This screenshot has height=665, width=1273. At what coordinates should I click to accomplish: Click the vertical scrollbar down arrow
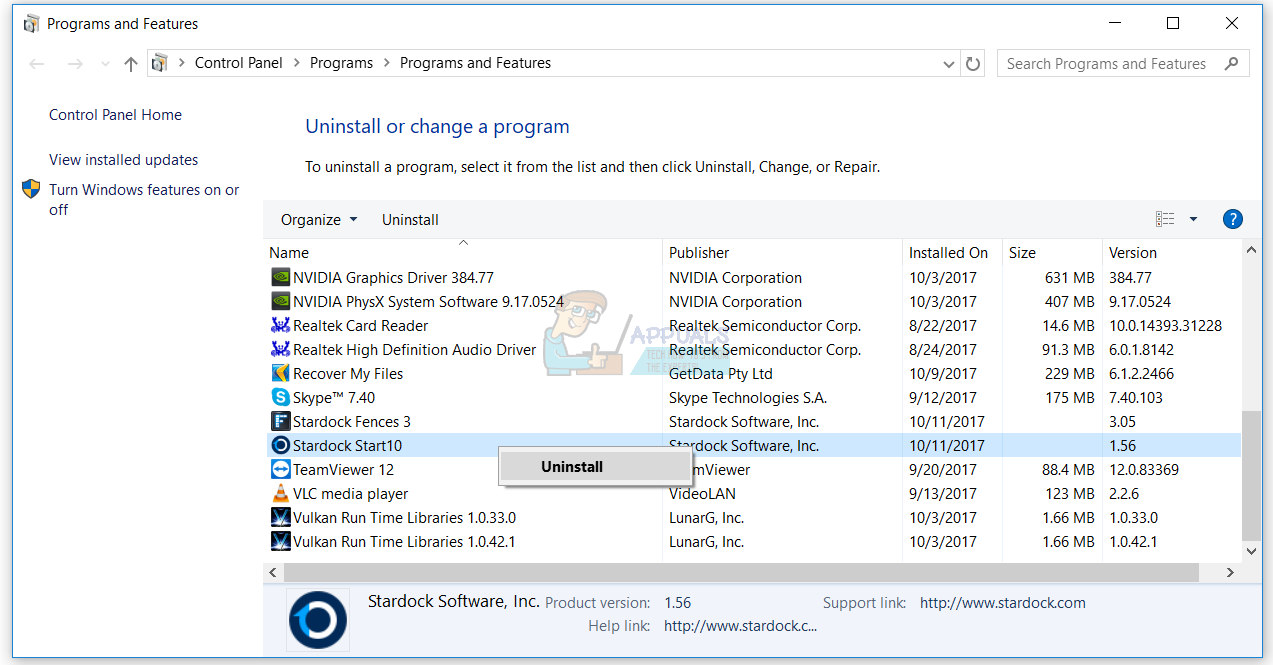click(x=1251, y=551)
